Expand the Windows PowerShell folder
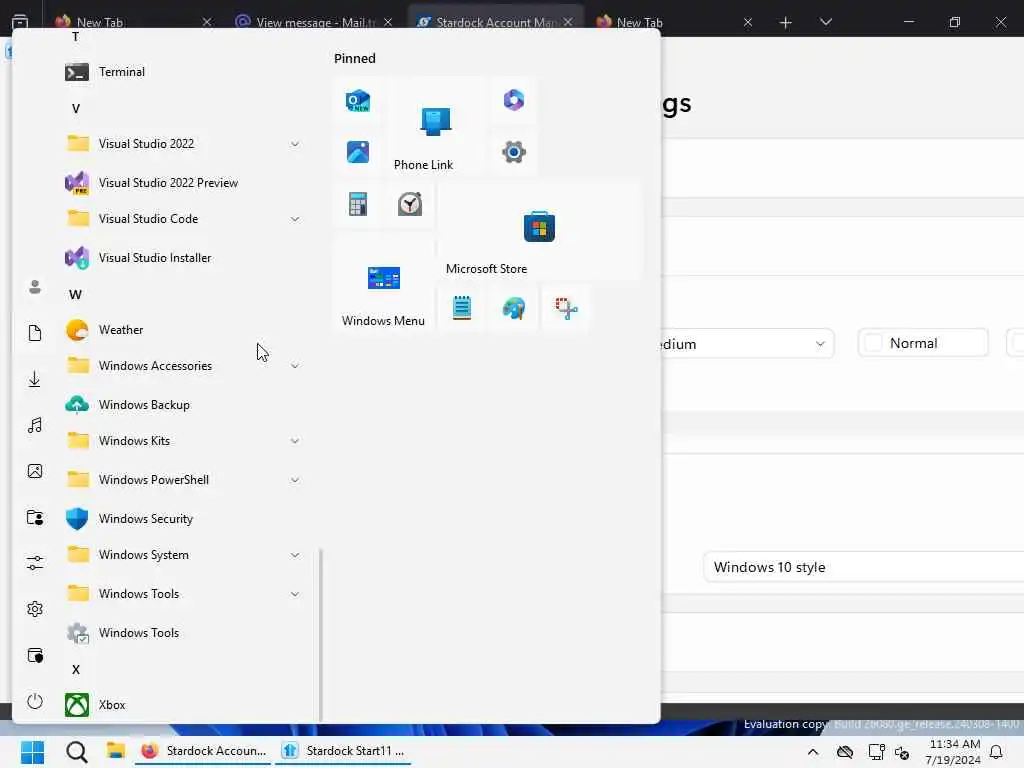The width and height of the screenshot is (1024, 768). 295,480
